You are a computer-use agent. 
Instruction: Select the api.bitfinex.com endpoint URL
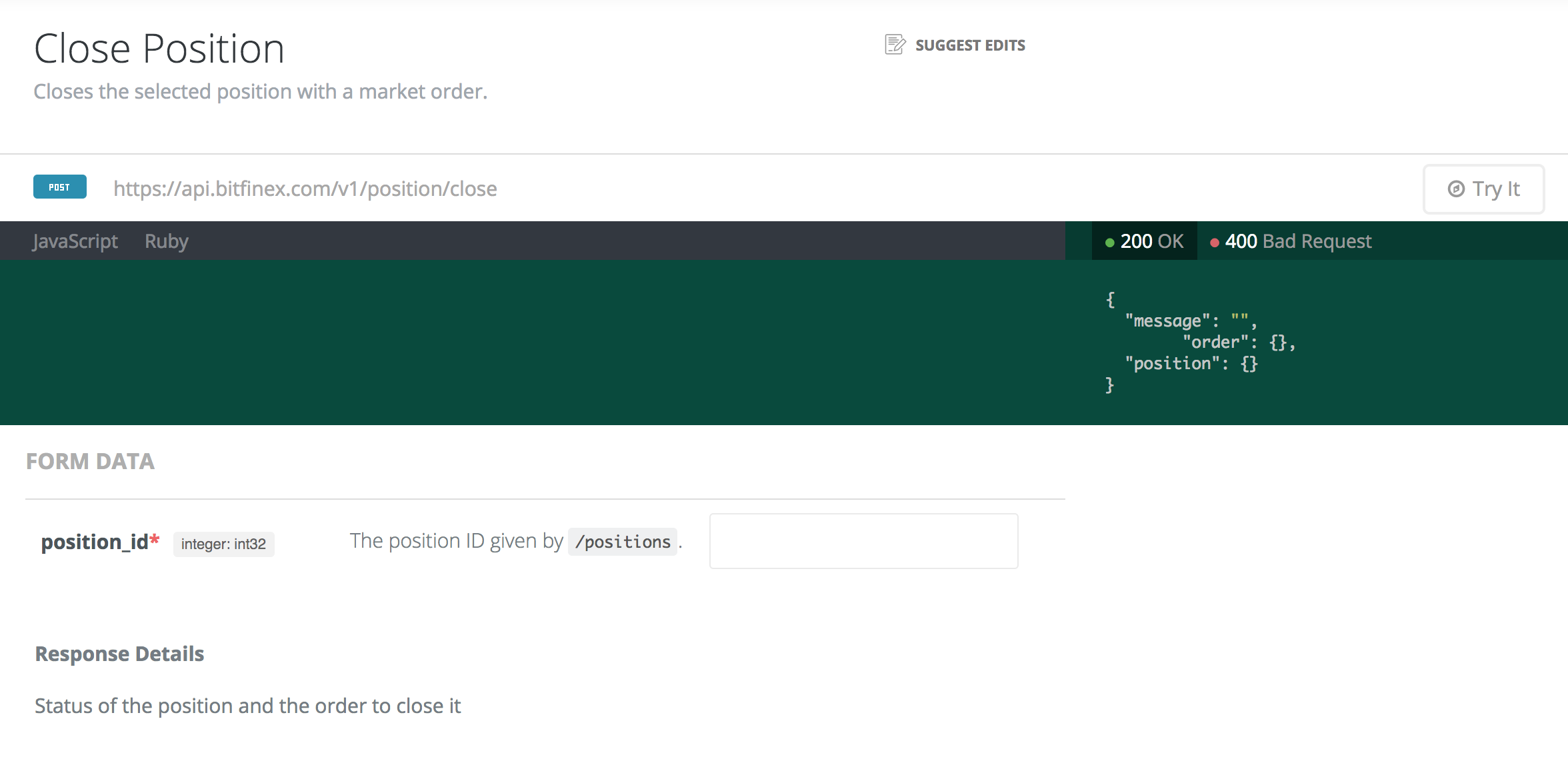pos(305,189)
